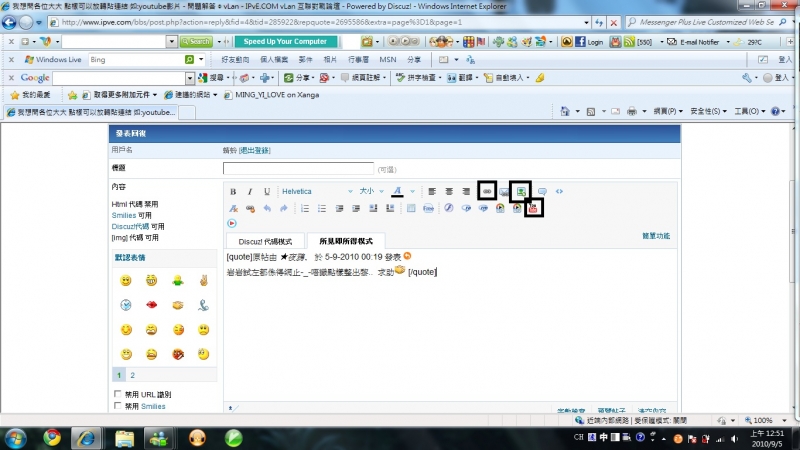
Task: Open emoticon page 1
Action: click(x=119, y=375)
